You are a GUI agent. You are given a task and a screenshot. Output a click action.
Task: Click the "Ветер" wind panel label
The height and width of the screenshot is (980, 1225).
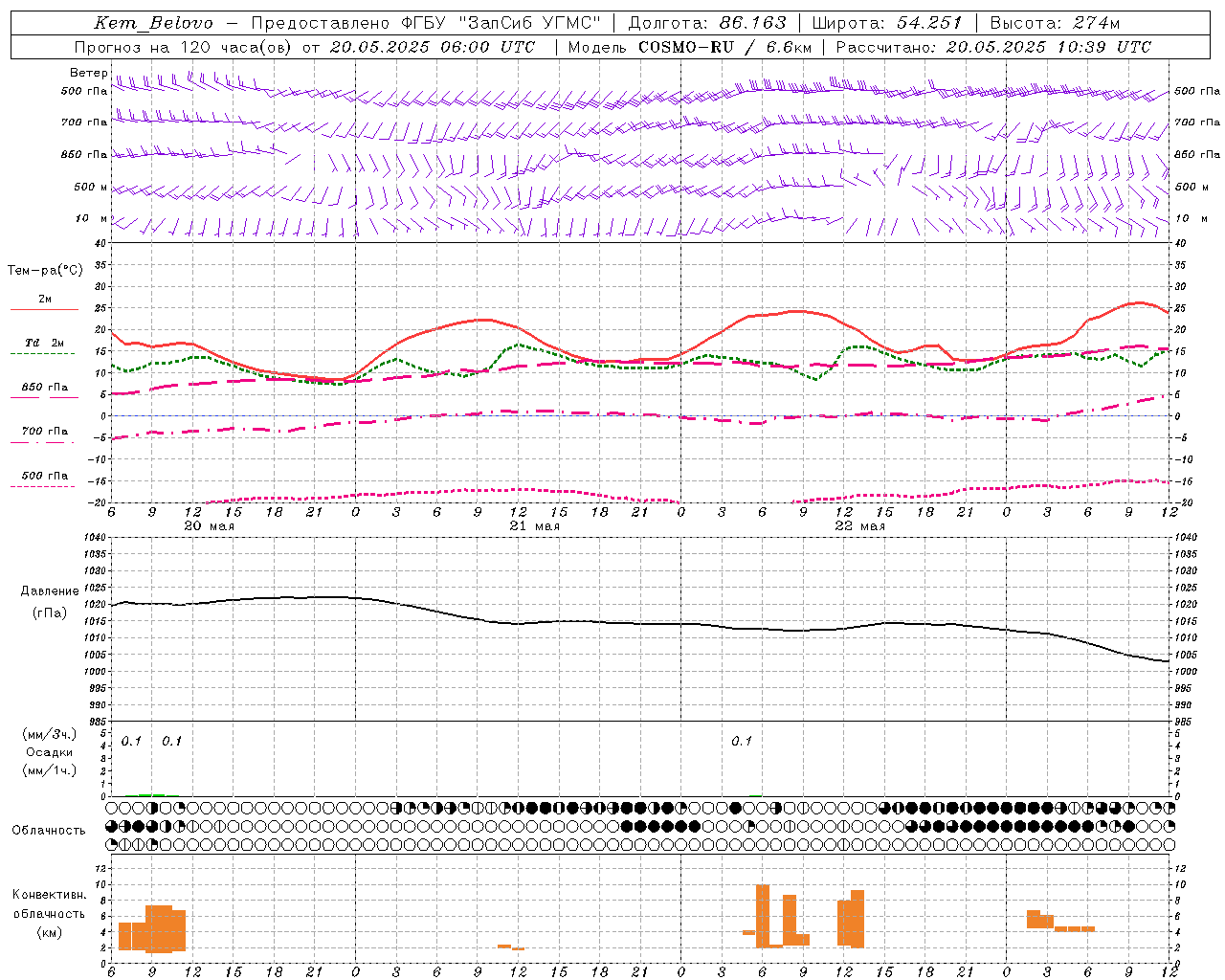tap(88, 73)
